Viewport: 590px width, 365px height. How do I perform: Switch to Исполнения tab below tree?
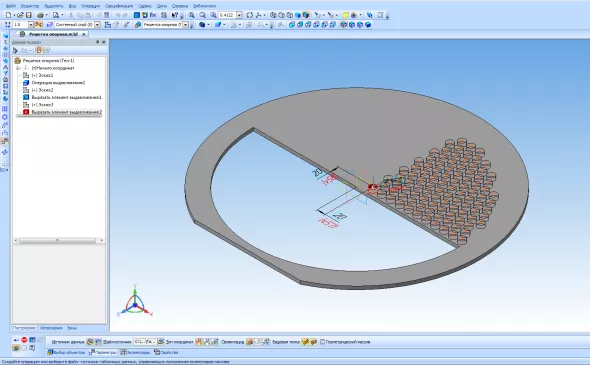pos(51,328)
